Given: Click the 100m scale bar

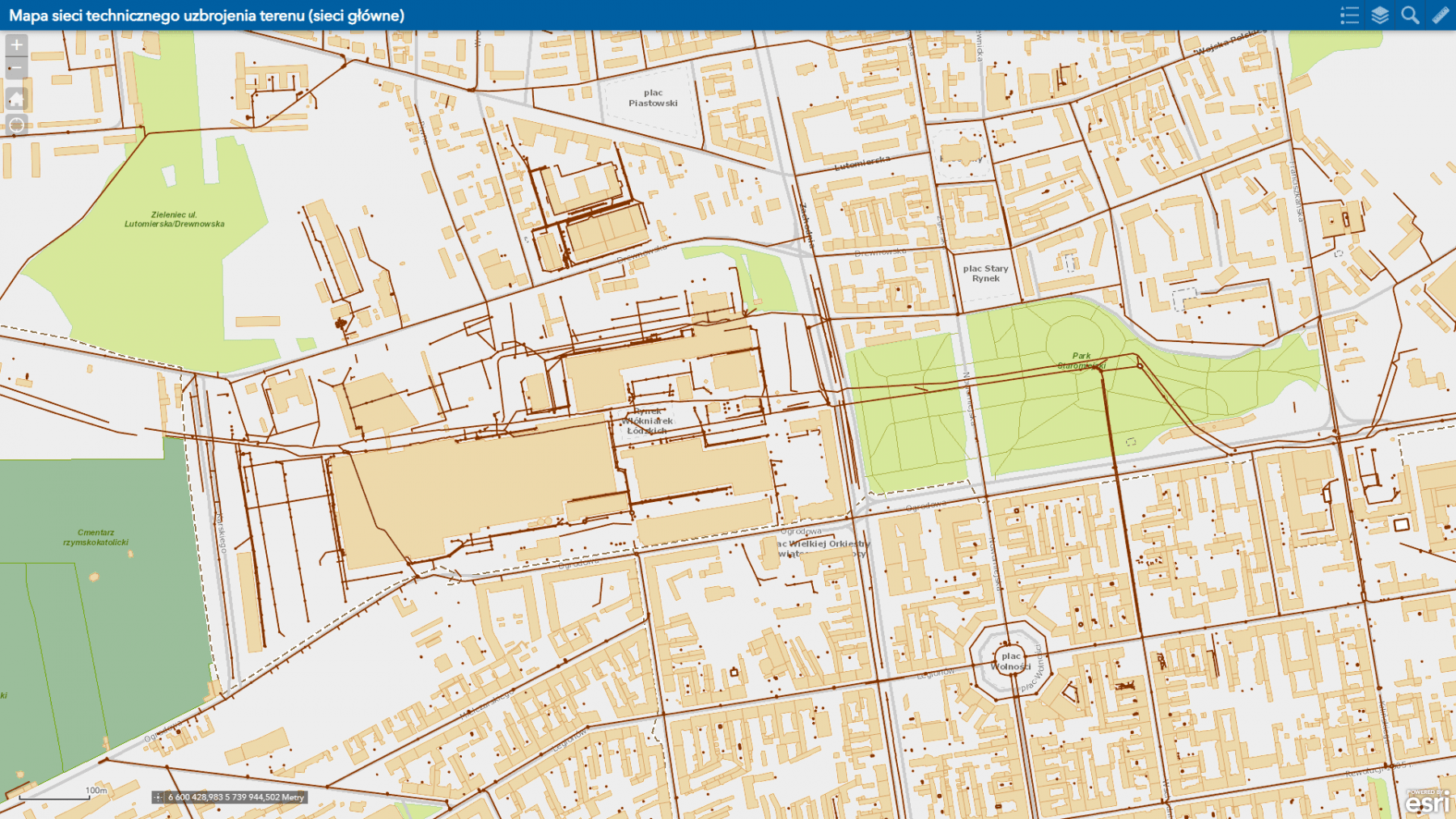Looking at the screenshot, I should point(55,795).
